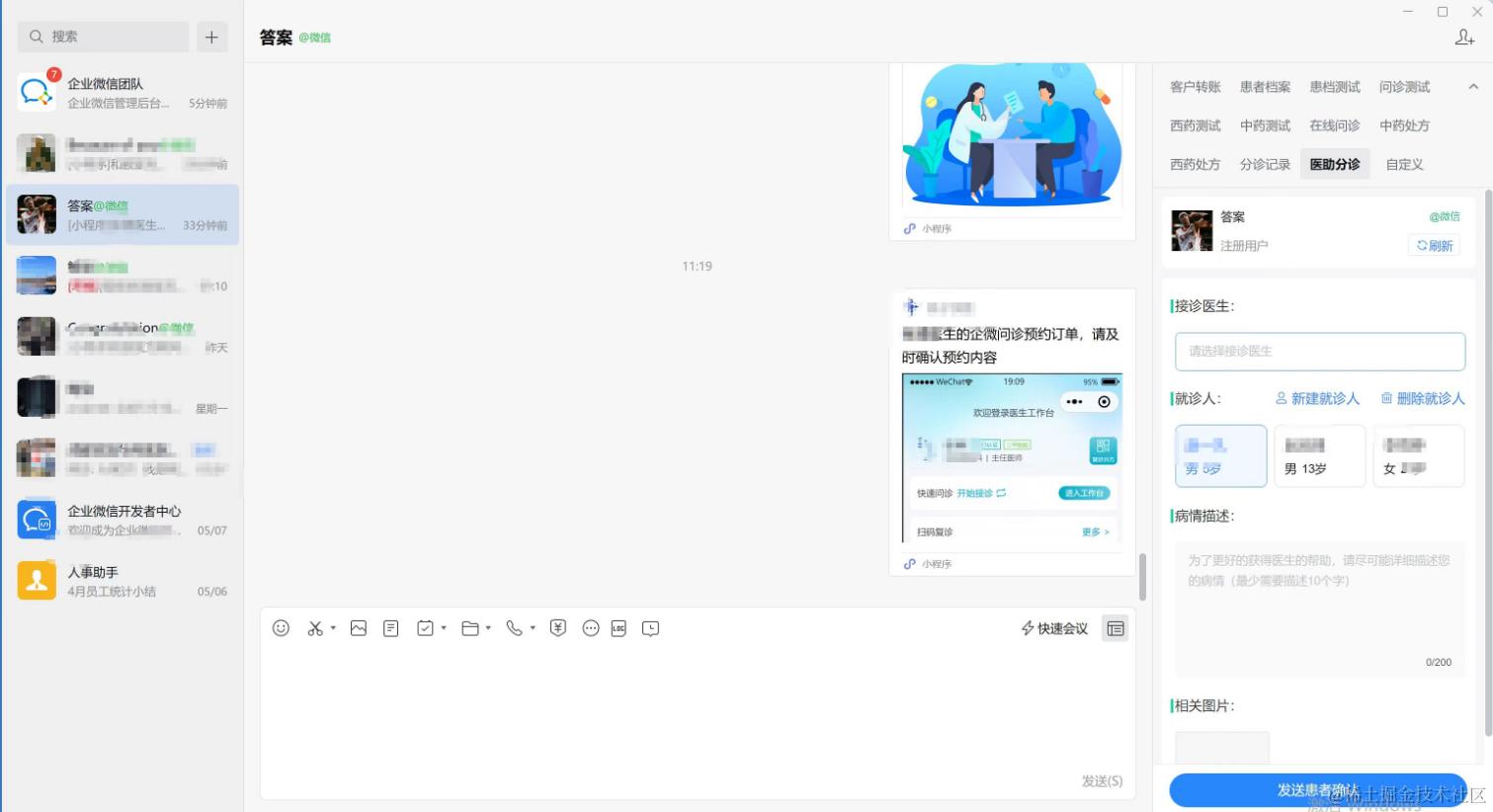
Task: Switch to the 患者档案 tab
Action: (x=1264, y=86)
